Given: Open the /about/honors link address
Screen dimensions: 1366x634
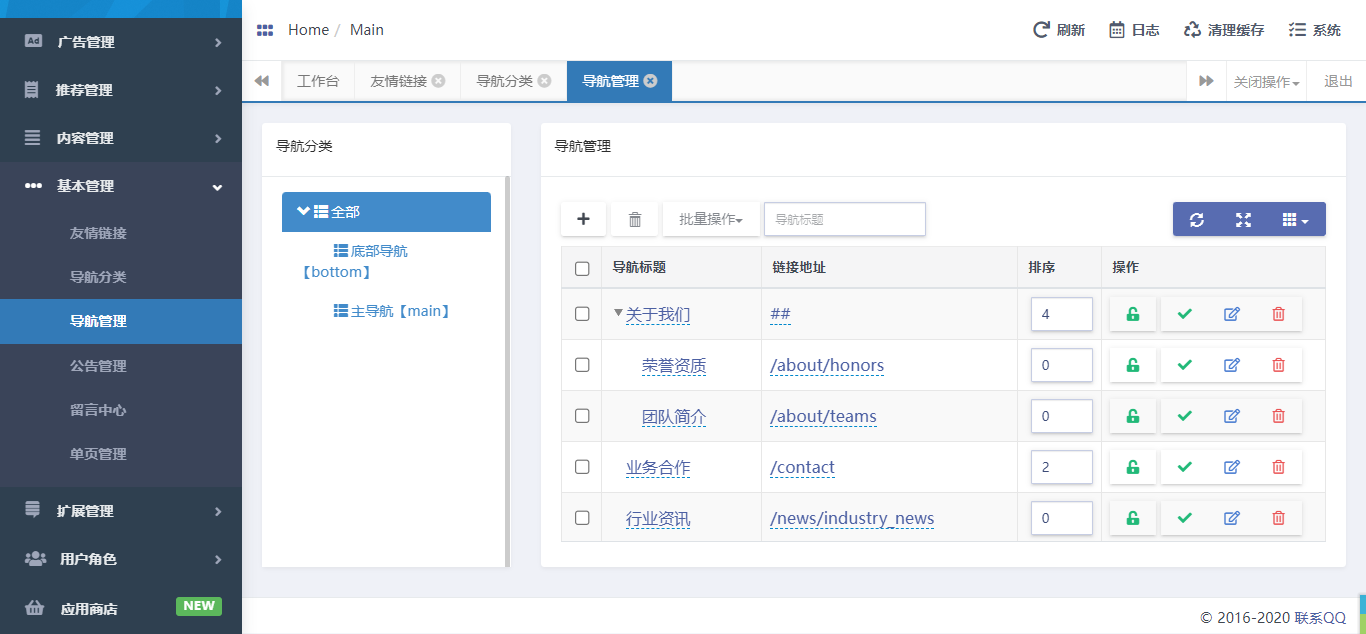Looking at the screenshot, I should point(827,365).
